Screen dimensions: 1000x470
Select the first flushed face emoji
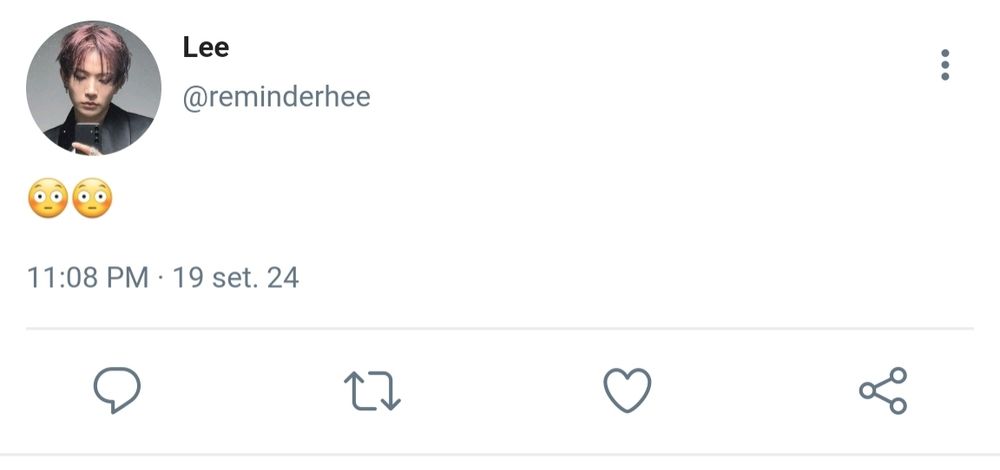47,199
